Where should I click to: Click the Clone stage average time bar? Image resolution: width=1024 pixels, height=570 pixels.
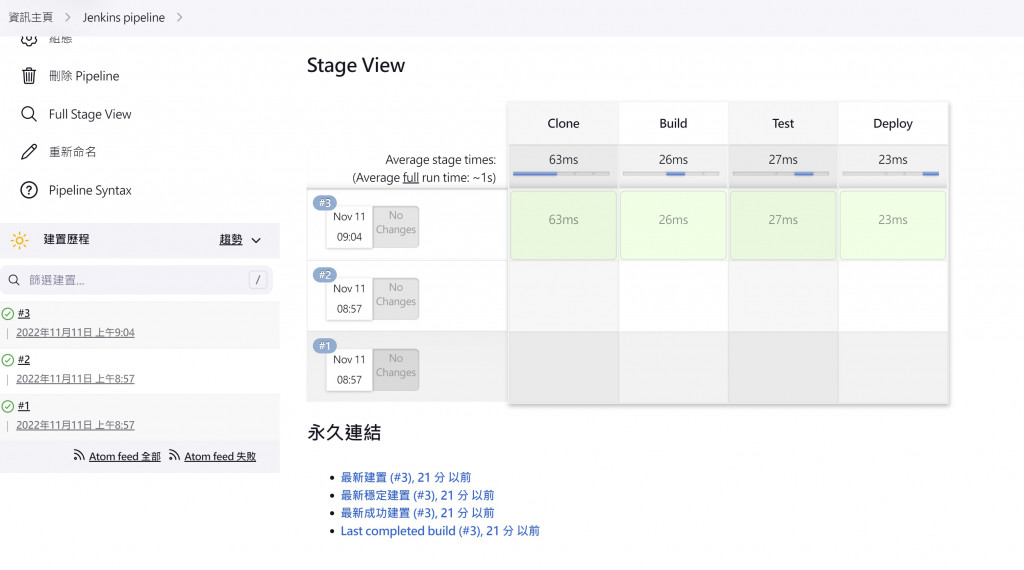tap(563, 174)
